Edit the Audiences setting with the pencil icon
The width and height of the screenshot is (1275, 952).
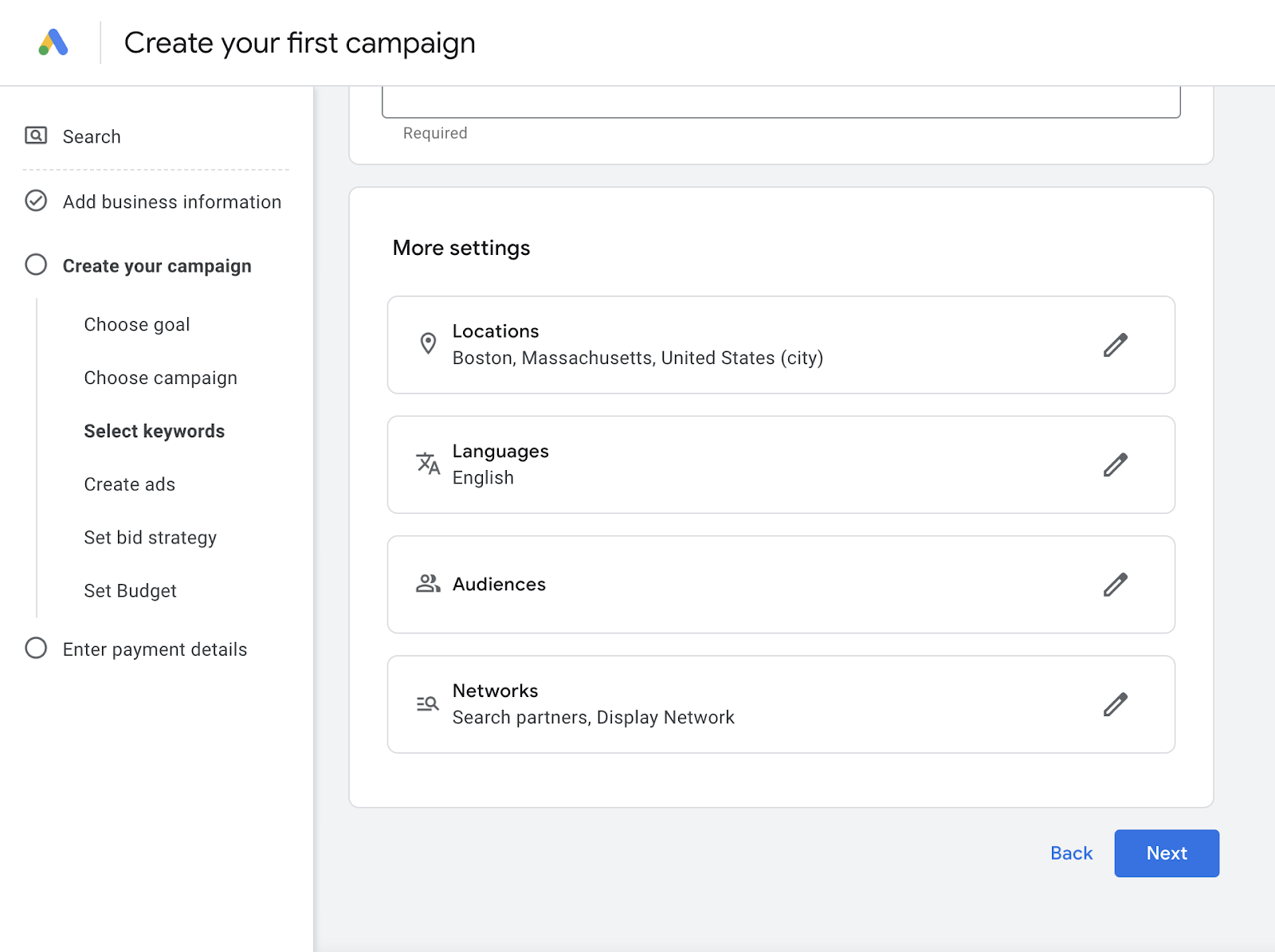pyautogui.click(x=1116, y=584)
